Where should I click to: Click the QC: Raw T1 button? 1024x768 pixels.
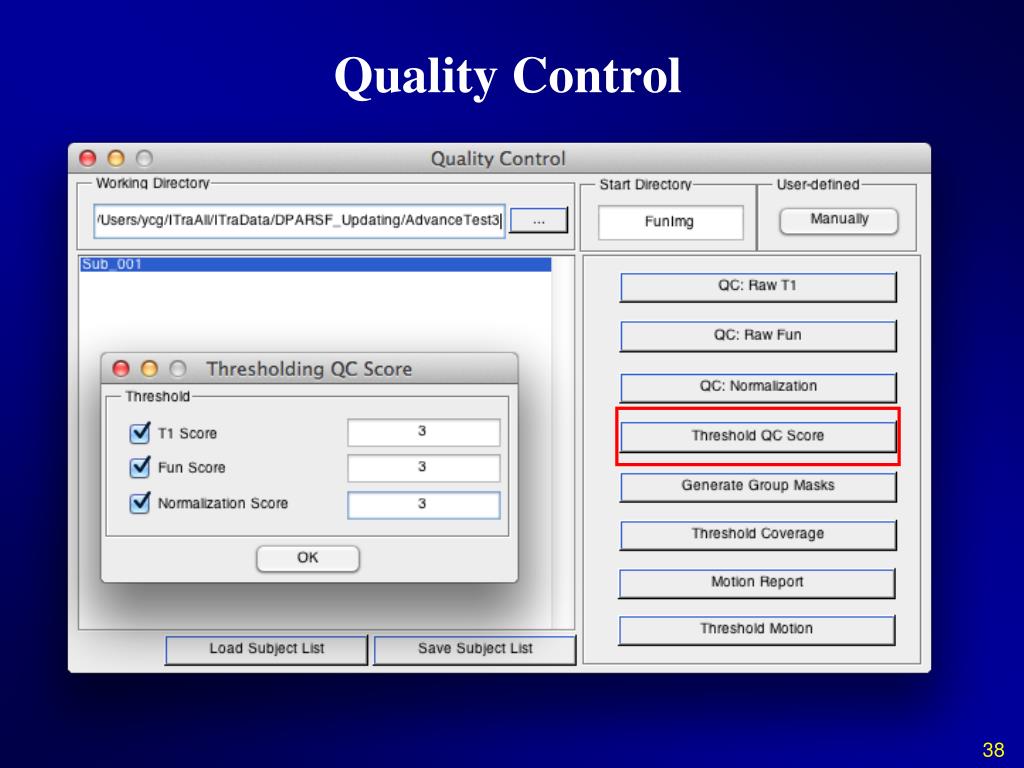[x=758, y=287]
